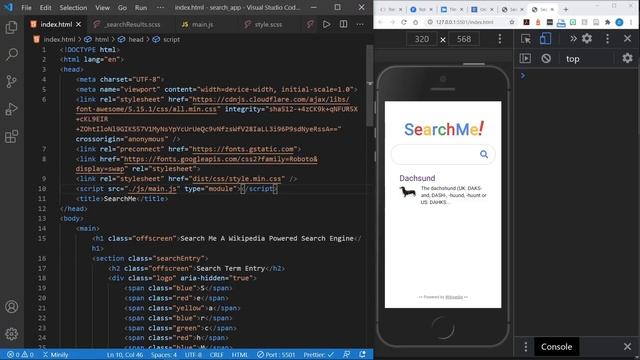This screenshot has height=360, width=640.
Task: Go back in Chrome
Action: [x=380, y=22]
